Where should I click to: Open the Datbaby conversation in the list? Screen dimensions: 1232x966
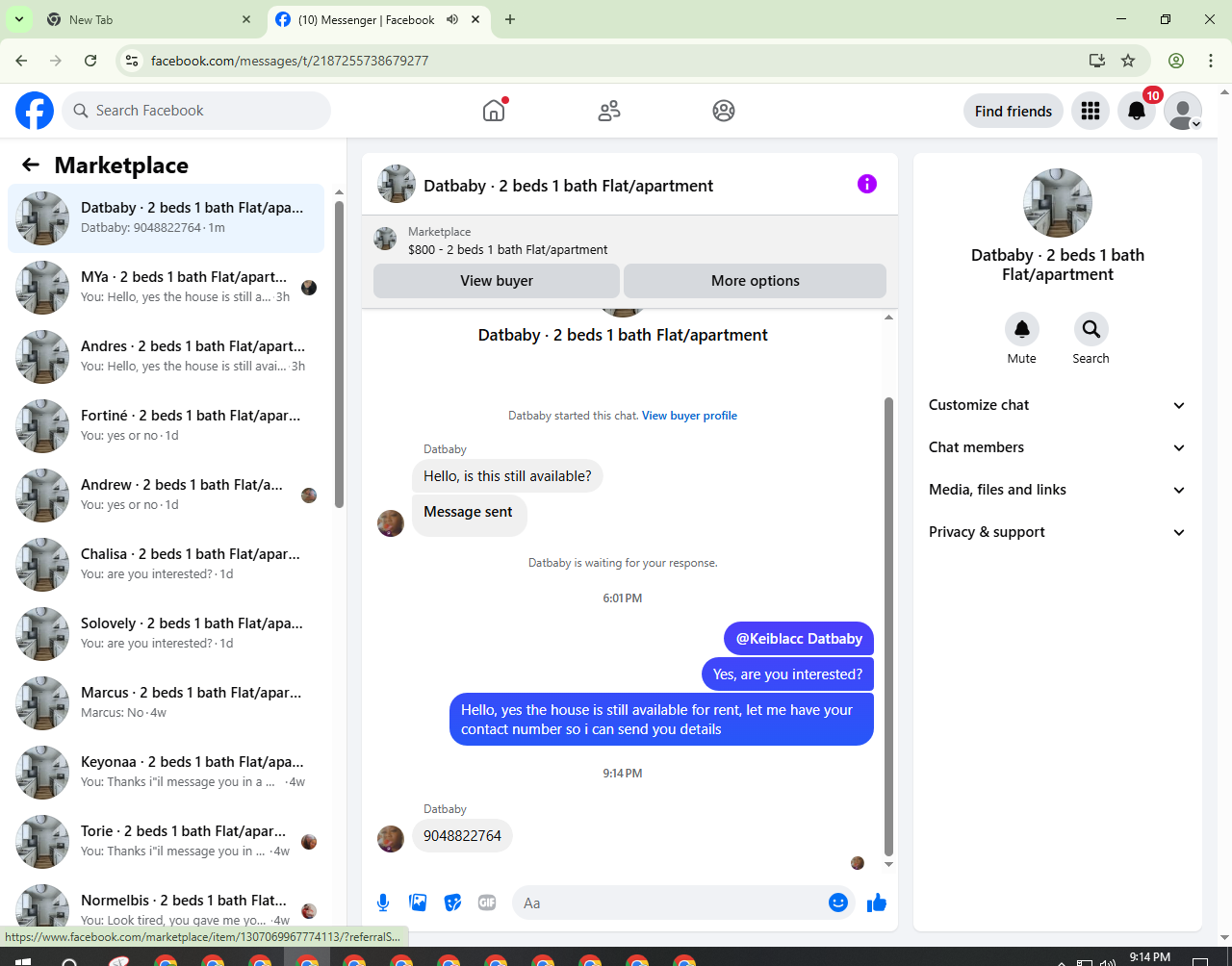pos(166,218)
